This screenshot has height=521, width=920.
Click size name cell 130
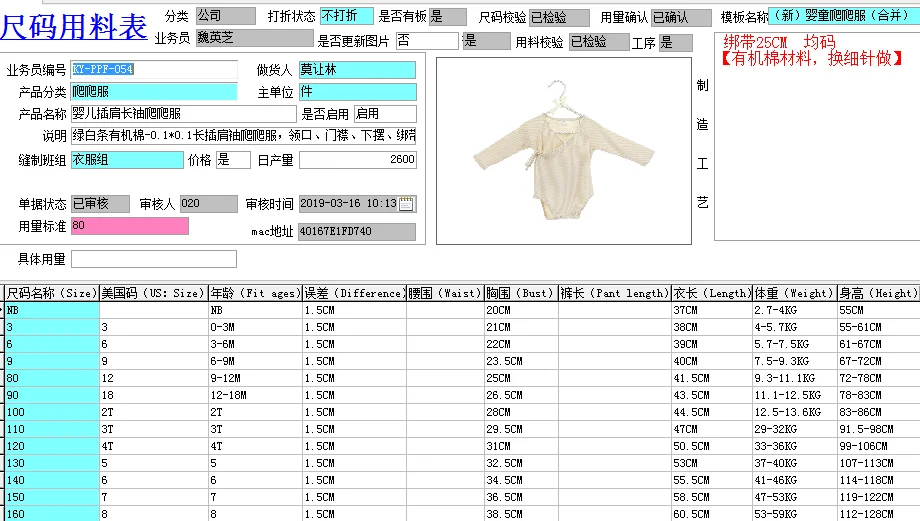point(52,463)
